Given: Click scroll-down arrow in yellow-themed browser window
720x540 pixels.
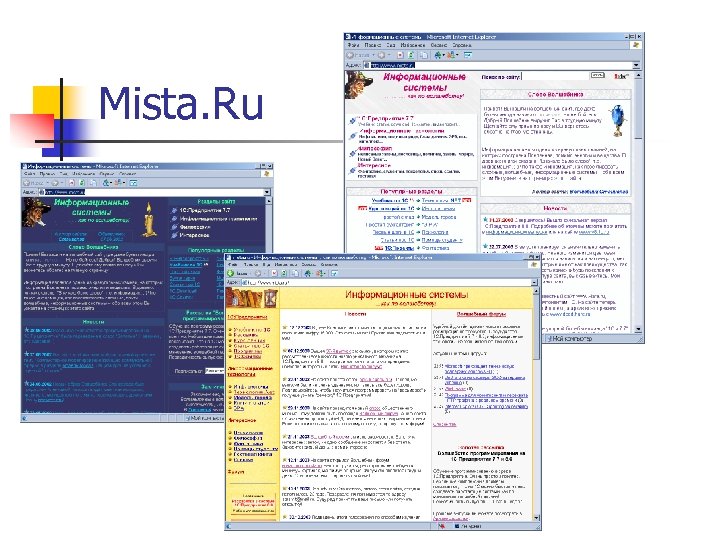Looking at the screenshot, I should click(536, 518).
